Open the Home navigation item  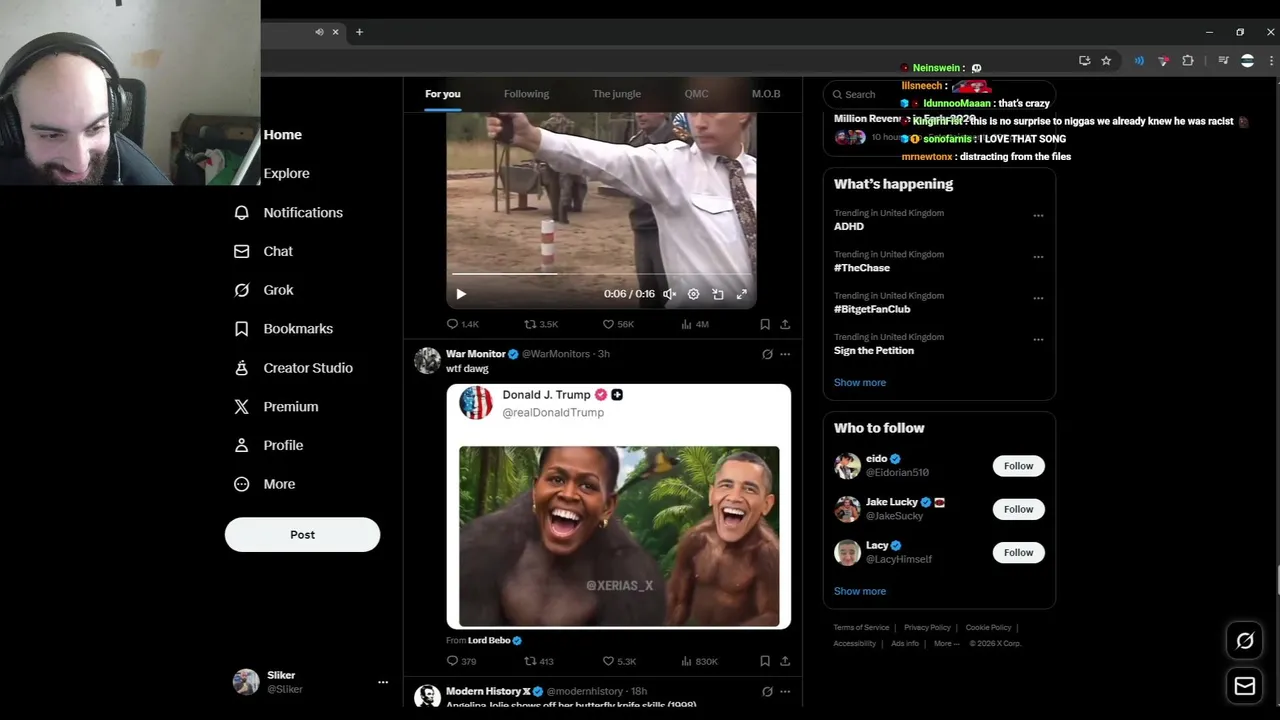coord(282,135)
